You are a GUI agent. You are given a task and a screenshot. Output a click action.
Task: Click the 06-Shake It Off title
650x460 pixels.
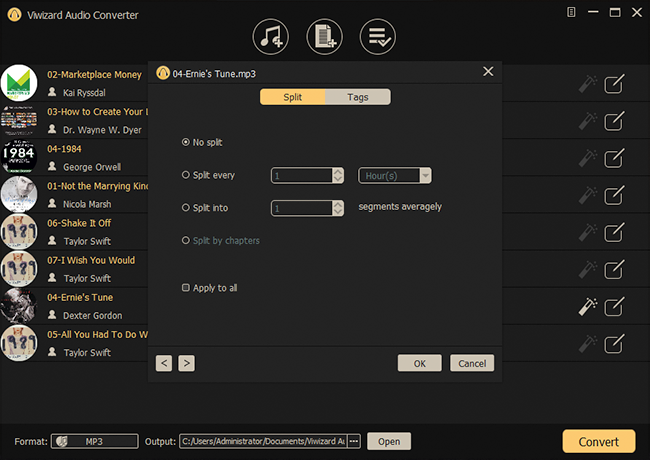click(x=79, y=223)
